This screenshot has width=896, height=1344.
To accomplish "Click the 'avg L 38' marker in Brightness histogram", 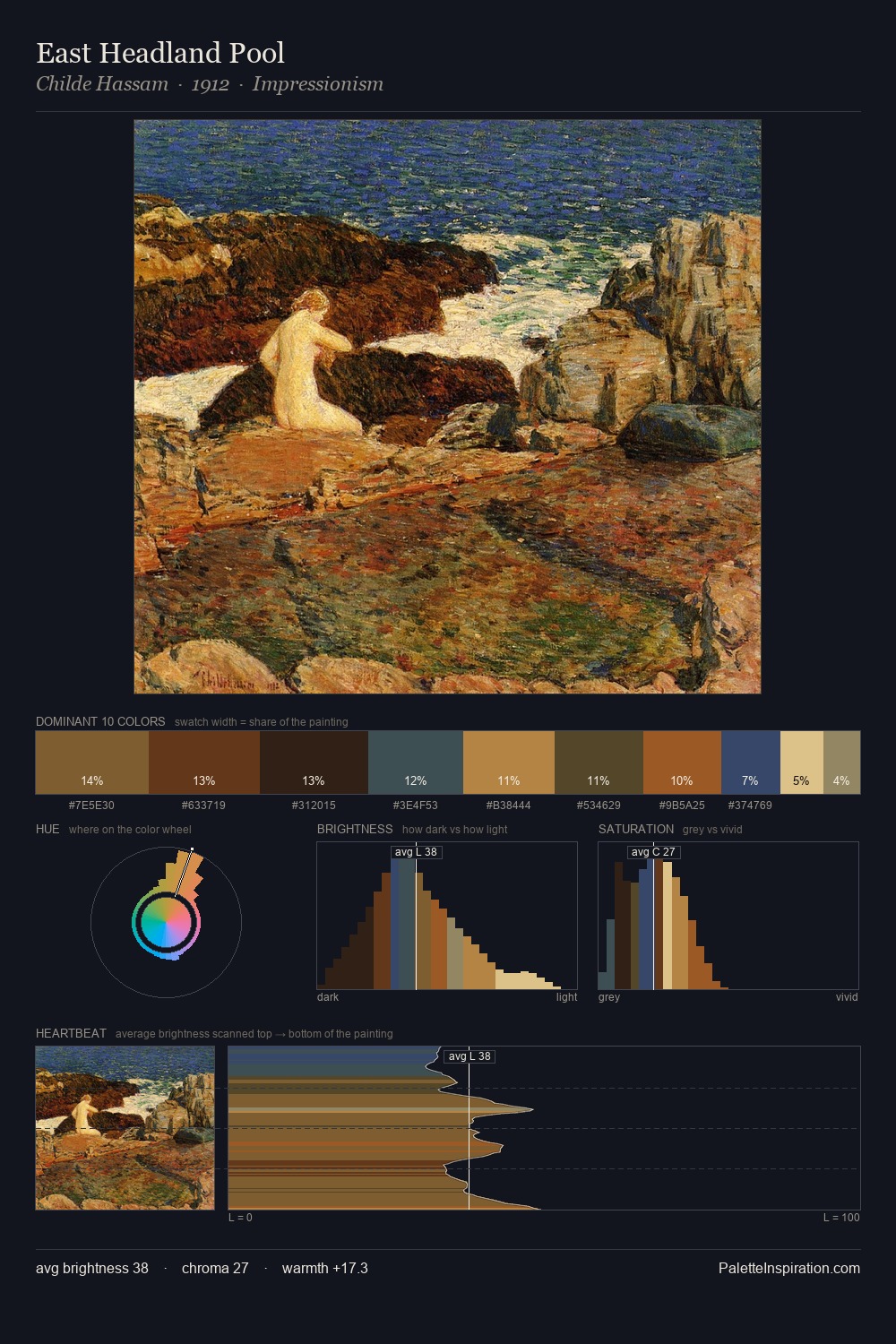I will click(x=417, y=852).
